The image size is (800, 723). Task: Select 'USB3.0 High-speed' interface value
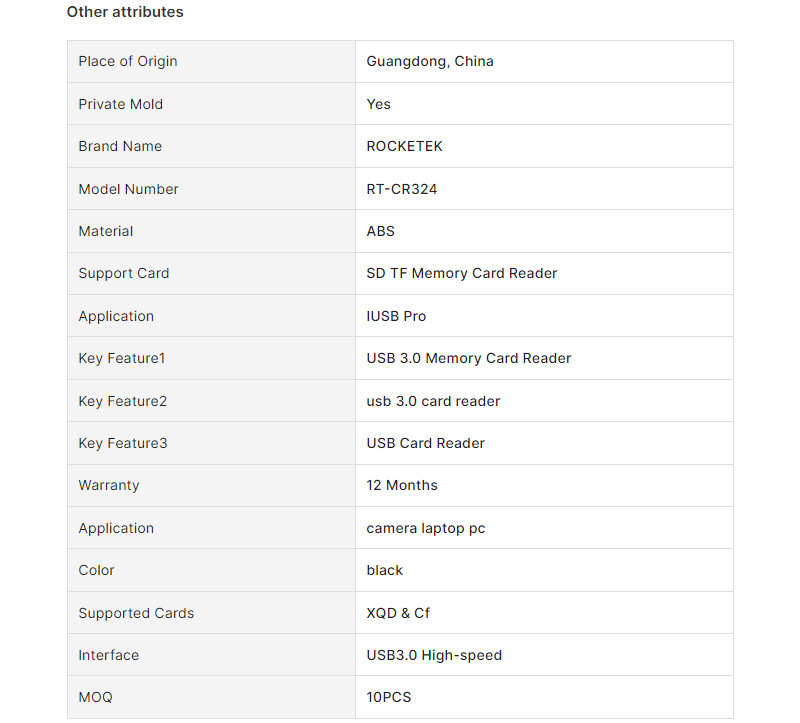point(434,655)
